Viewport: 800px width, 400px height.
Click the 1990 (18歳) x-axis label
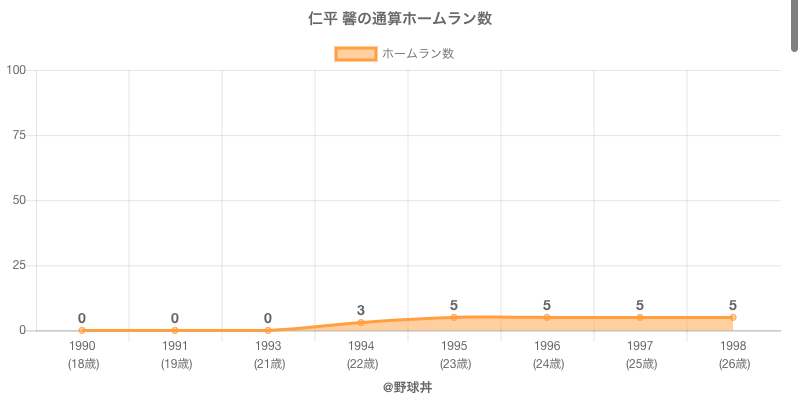(82, 354)
